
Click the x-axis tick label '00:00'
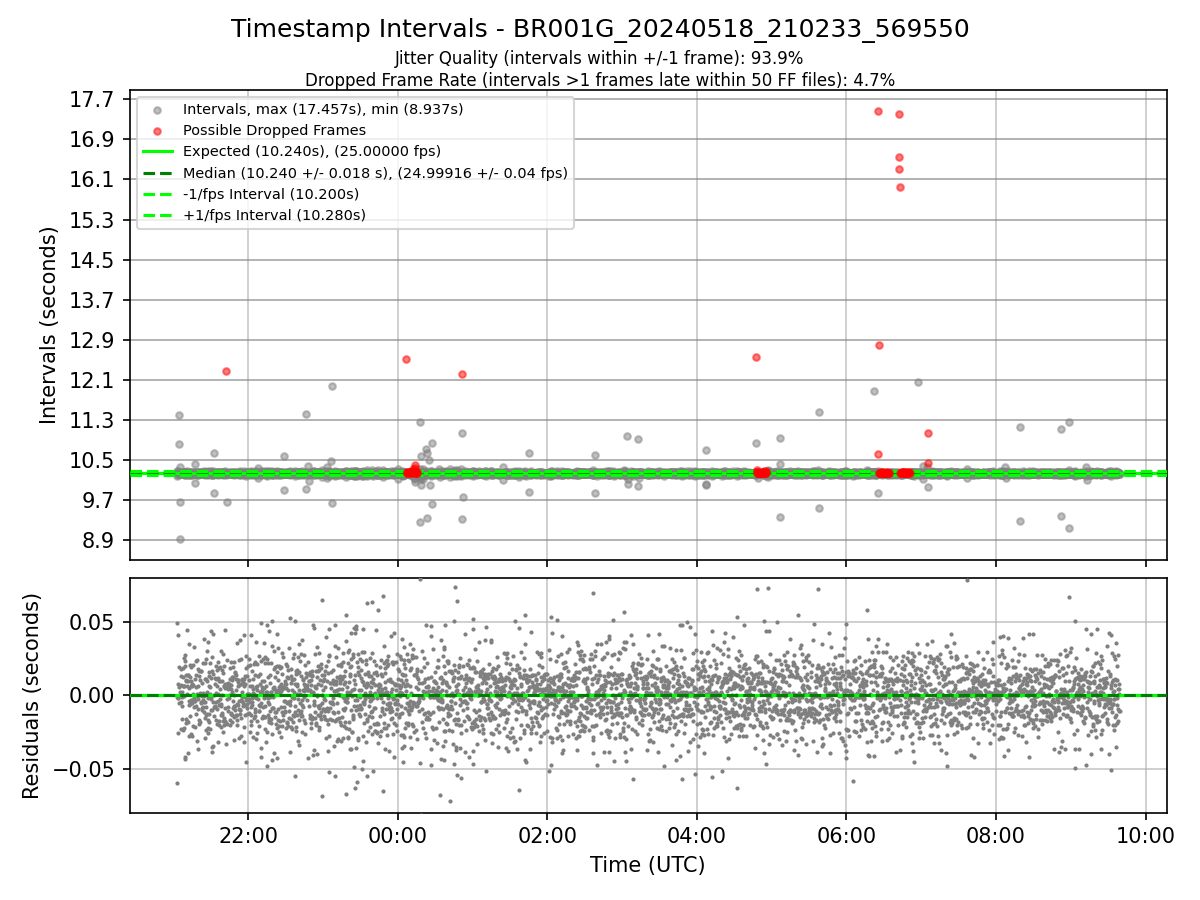pyautogui.click(x=398, y=834)
